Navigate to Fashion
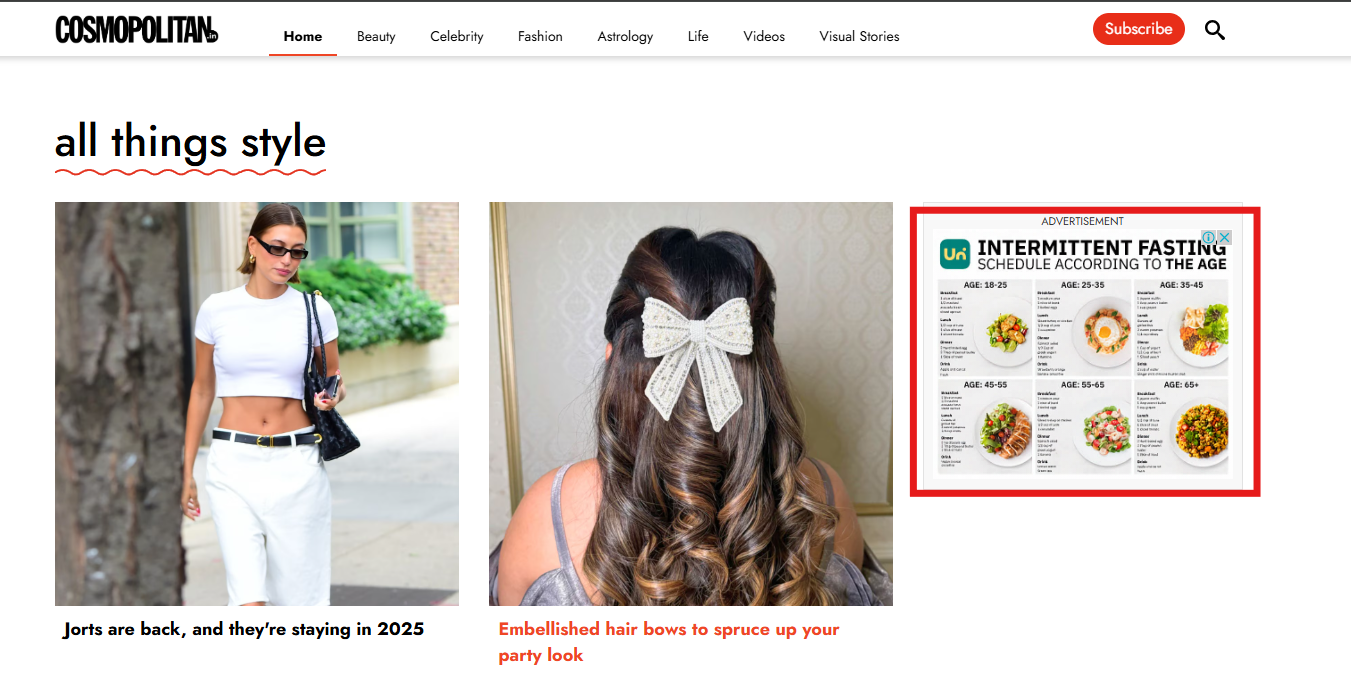Image resolution: width=1351 pixels, height=675 pixels. (x=540, y=36)
